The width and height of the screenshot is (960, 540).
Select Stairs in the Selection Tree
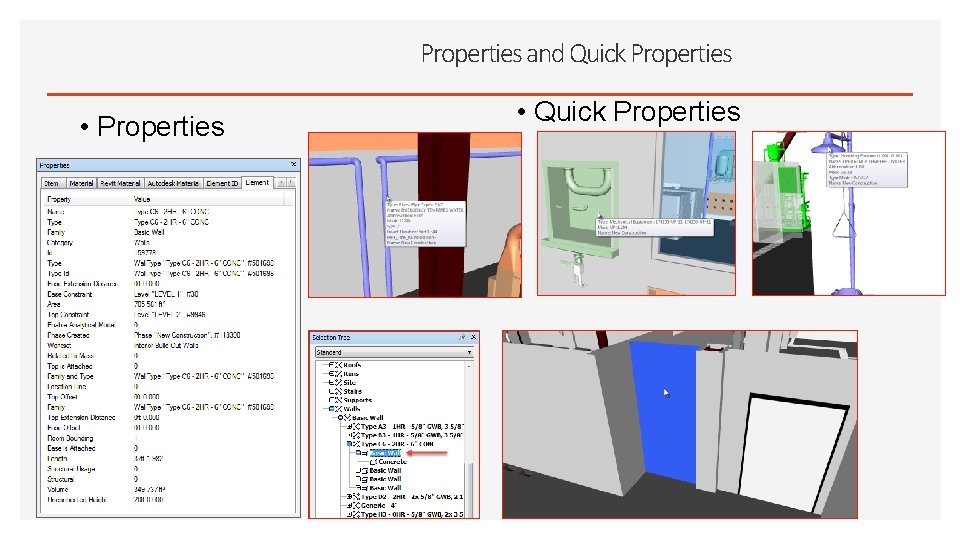coord(353,391)
